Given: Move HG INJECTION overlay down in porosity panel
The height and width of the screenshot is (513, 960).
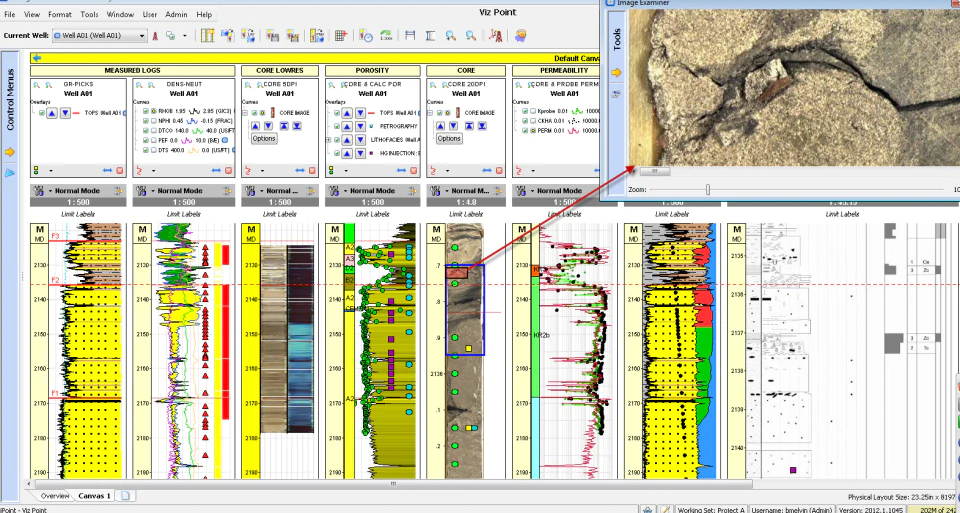Looking at the screenshot, I should [359, 153].
